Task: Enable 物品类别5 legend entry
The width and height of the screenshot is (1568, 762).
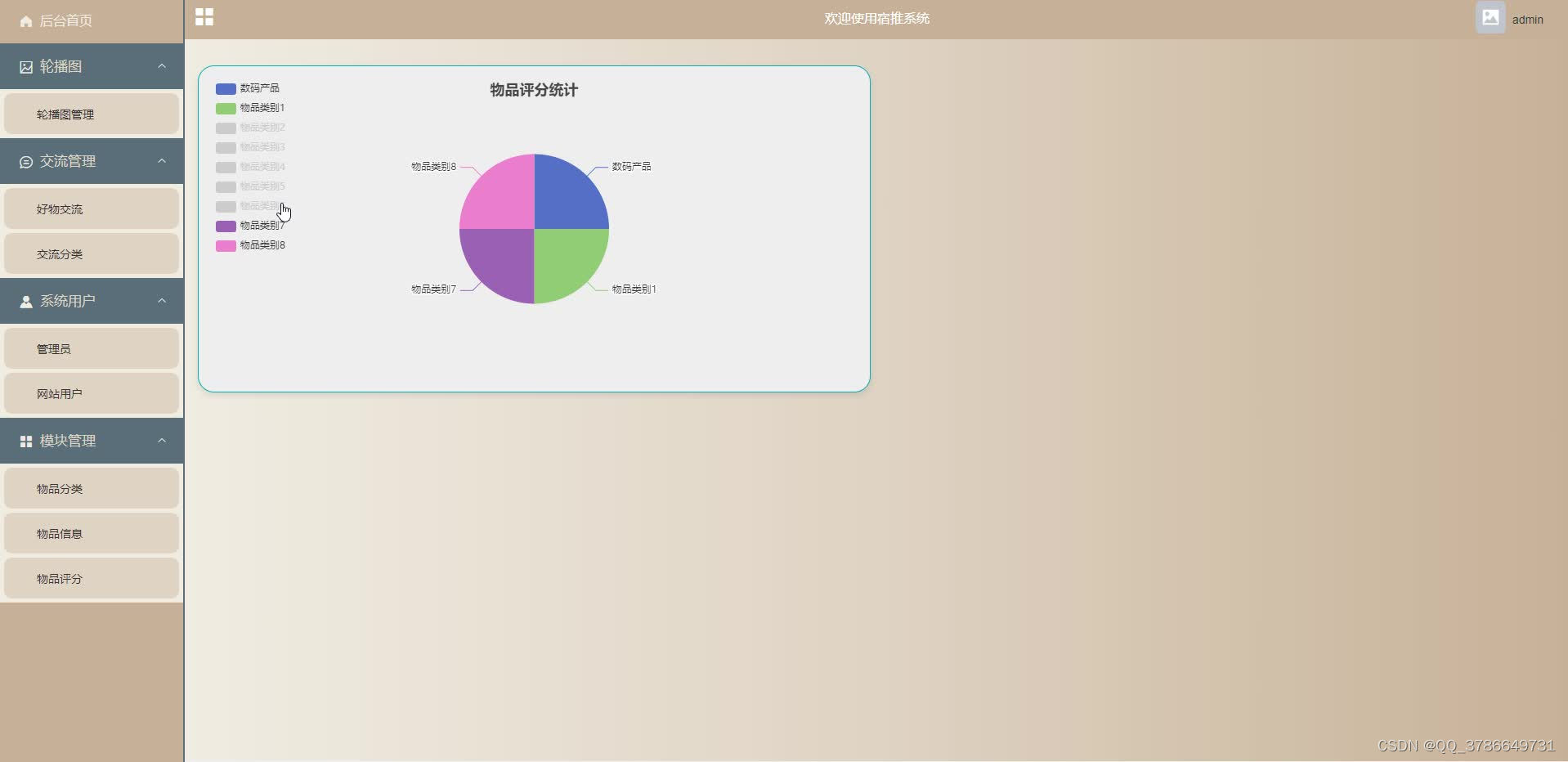Action: 250,186
